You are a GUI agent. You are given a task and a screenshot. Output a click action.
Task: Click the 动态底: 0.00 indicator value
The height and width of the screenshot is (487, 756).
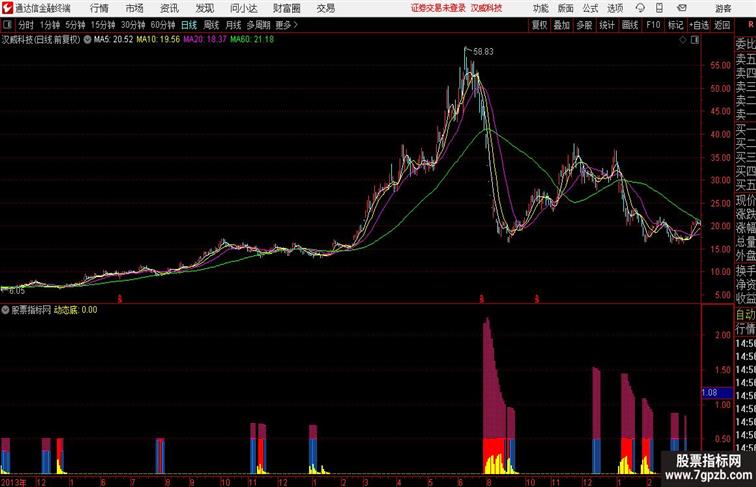(x=75, y=310)
